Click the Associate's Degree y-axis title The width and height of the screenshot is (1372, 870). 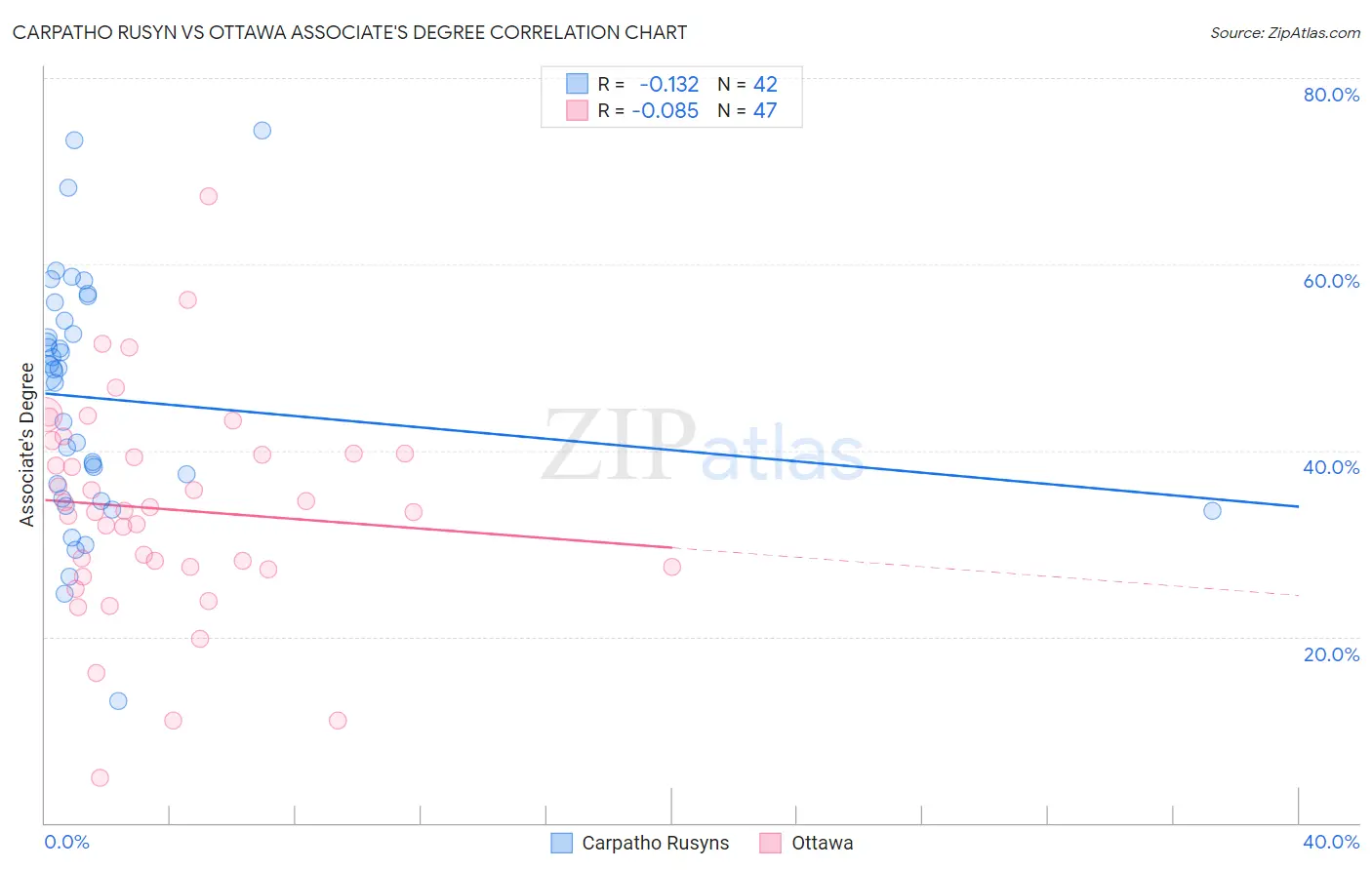pyautogui.click(x=27, y=445)
